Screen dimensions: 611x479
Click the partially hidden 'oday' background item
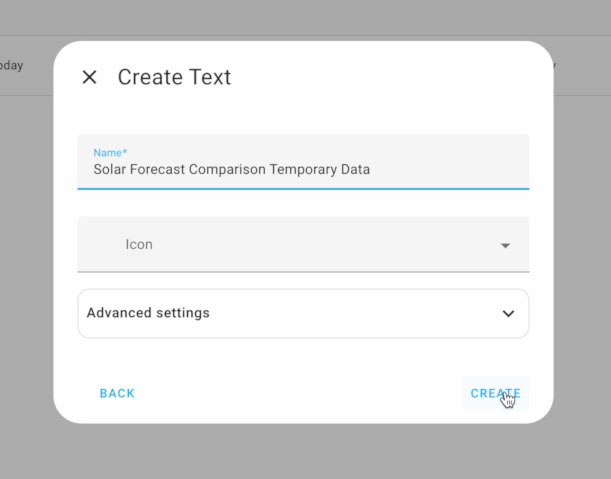pyautogui.click(x=11, y=65)
